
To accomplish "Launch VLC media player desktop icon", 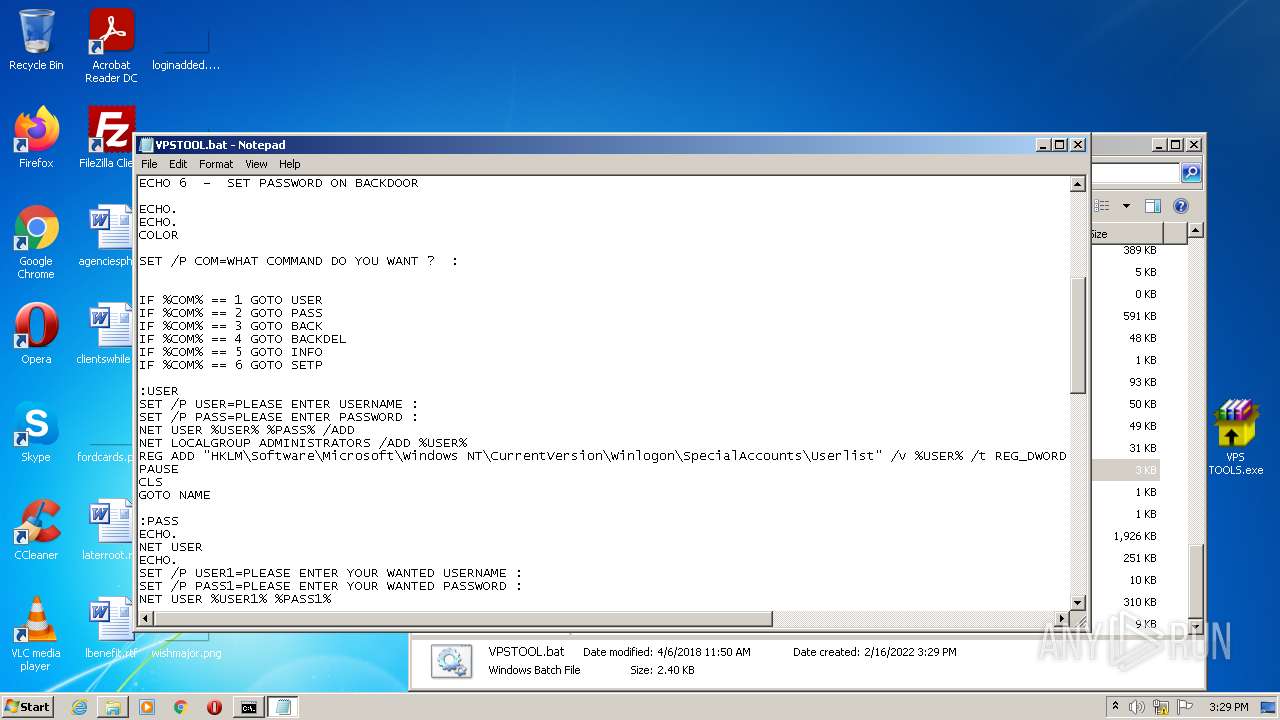I will [x=36, y=634].
